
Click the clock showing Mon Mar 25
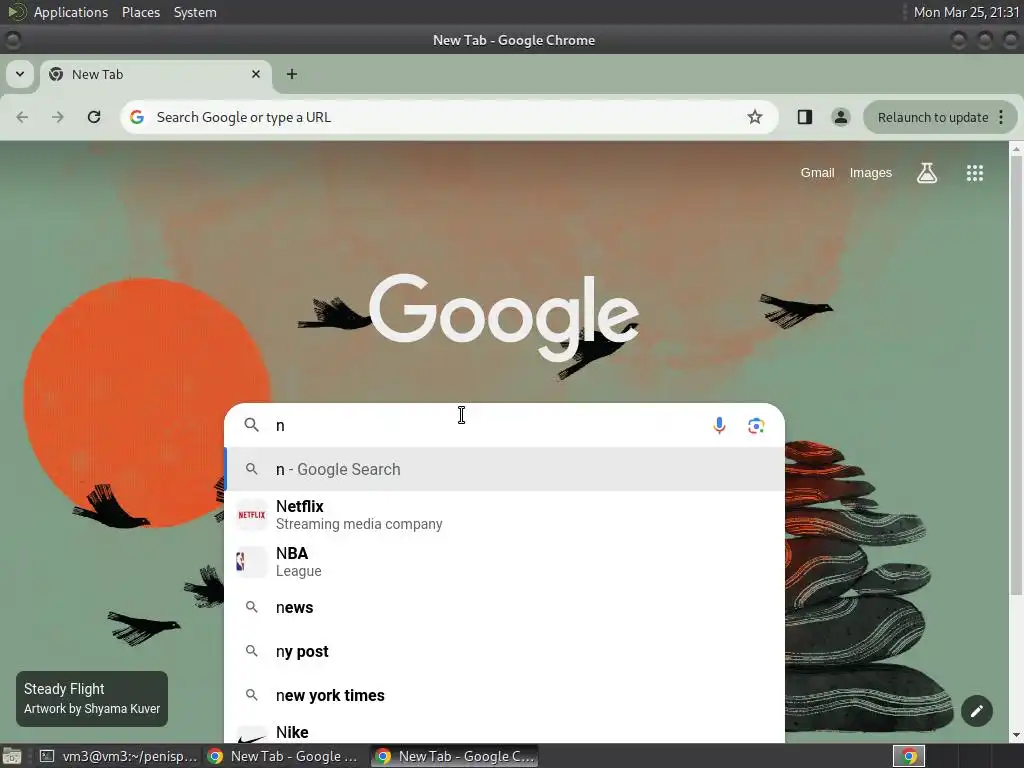967,12
